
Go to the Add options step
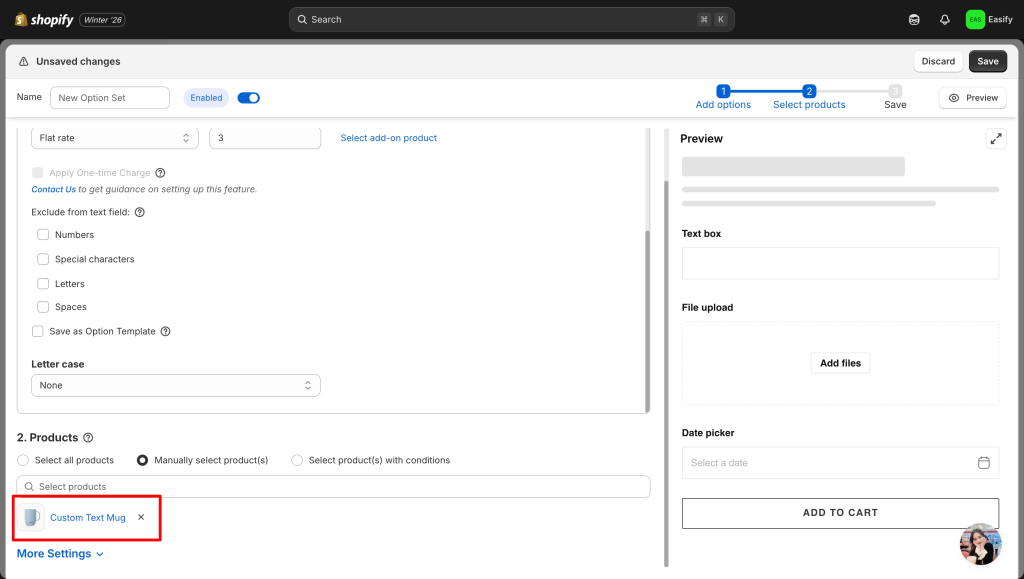(723, 97)
